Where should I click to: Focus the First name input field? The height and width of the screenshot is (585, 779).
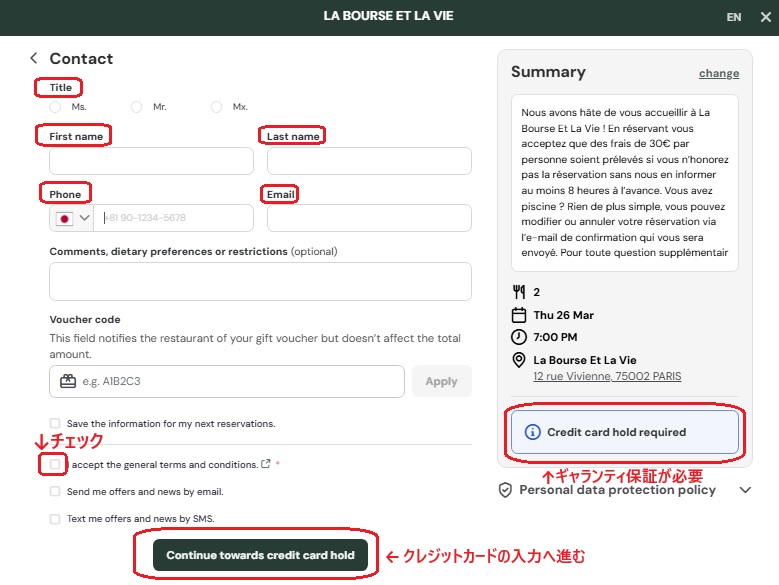[x=151, y=161]
